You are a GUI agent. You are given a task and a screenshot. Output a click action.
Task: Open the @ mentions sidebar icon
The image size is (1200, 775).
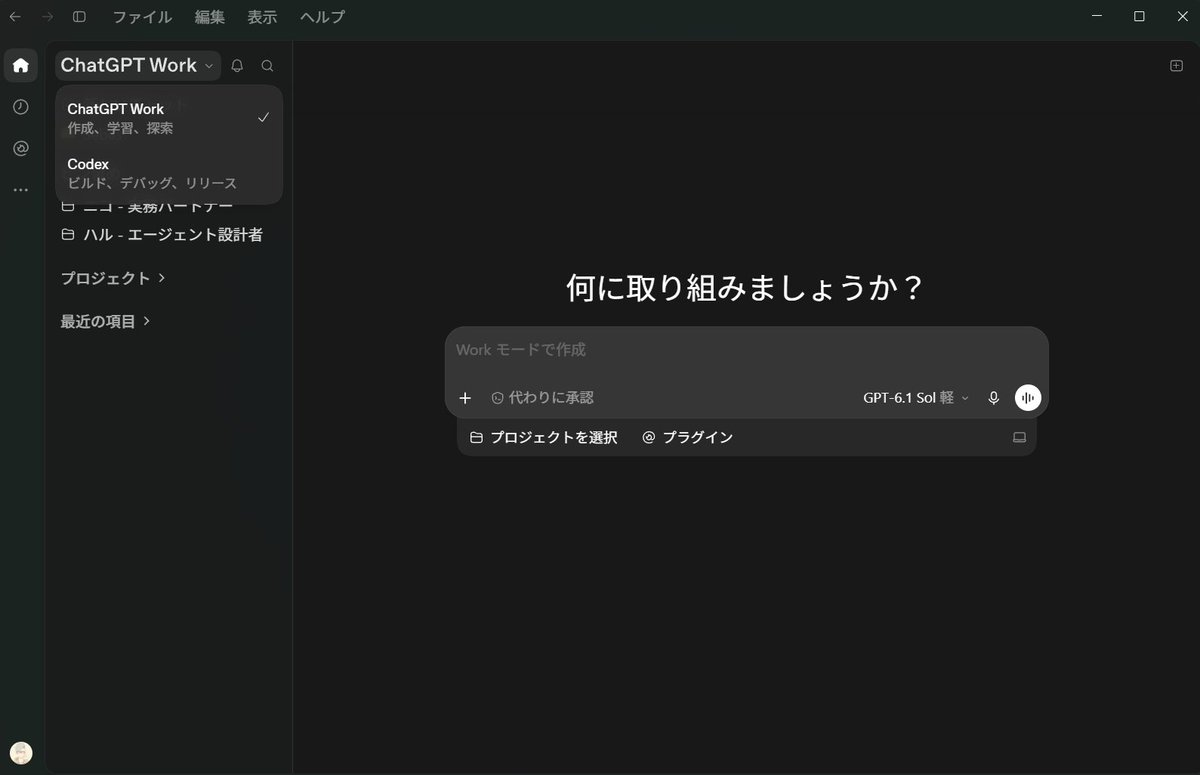21,148
